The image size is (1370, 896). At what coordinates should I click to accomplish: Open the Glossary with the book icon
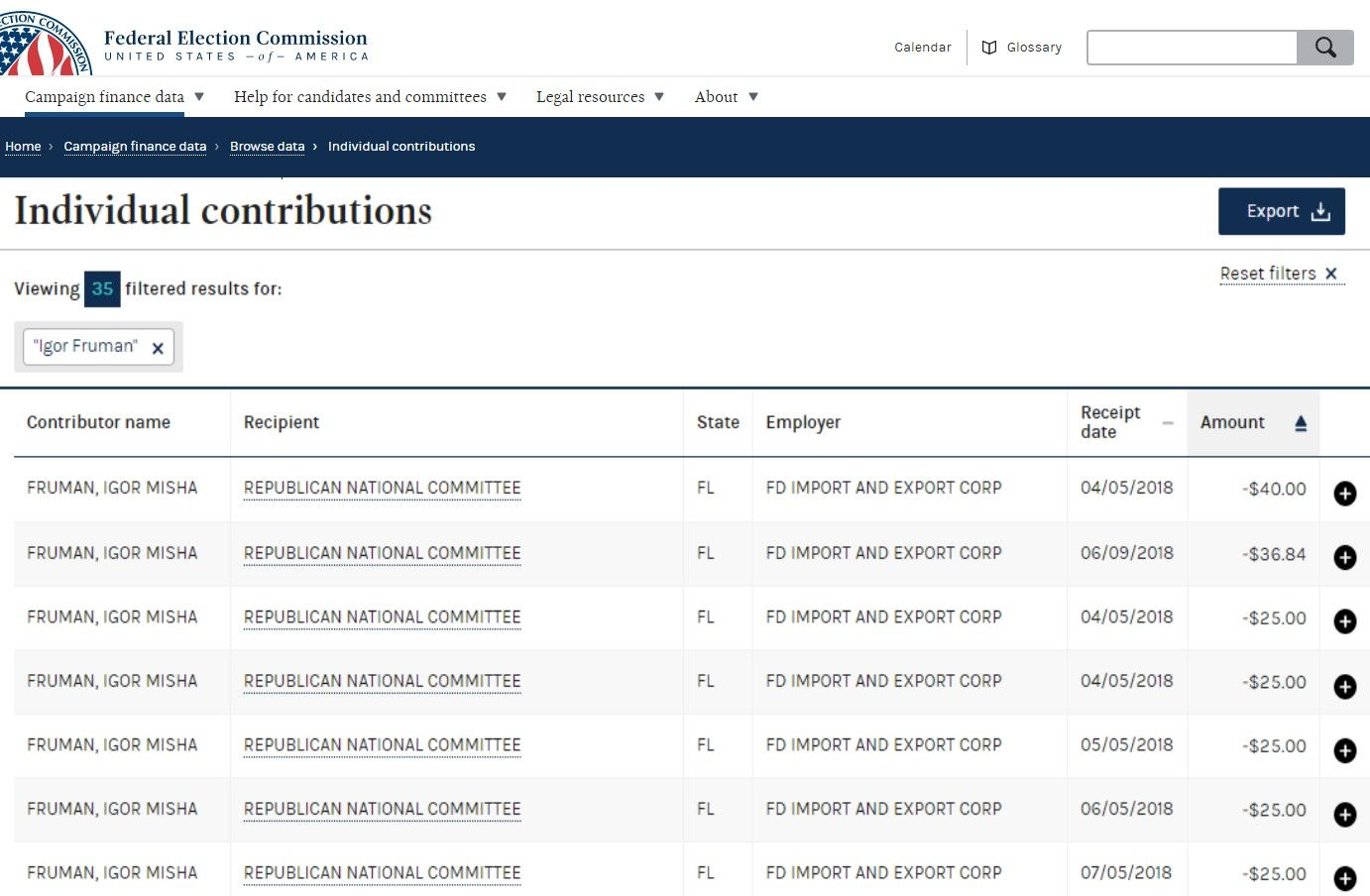pyautogui.click(x=1022, y=48)
